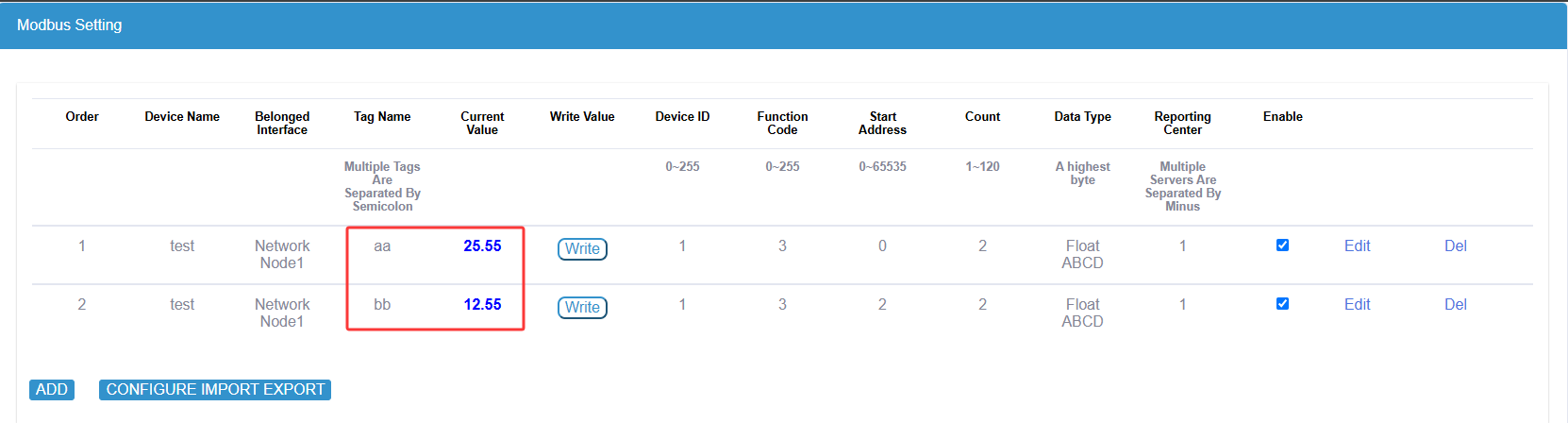Toggle Enable checkbox for tag bb row
This screenshot has height=423, width=1568.
coord(1282,303)
